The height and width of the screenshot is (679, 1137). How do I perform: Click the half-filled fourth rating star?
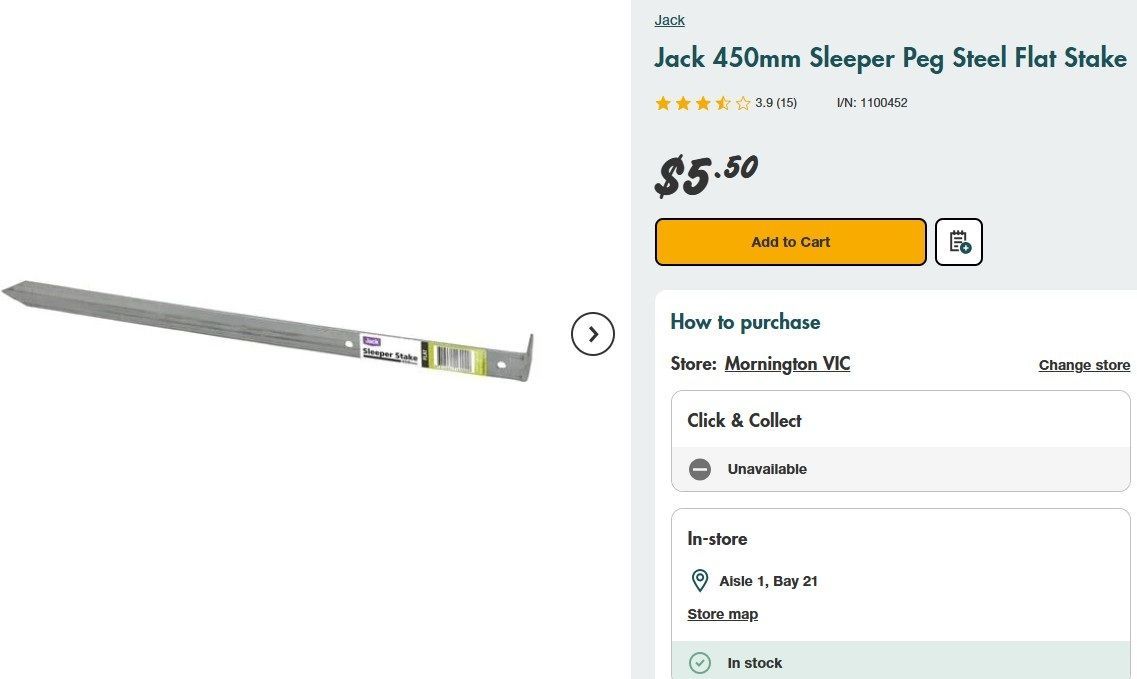point(723,103)
